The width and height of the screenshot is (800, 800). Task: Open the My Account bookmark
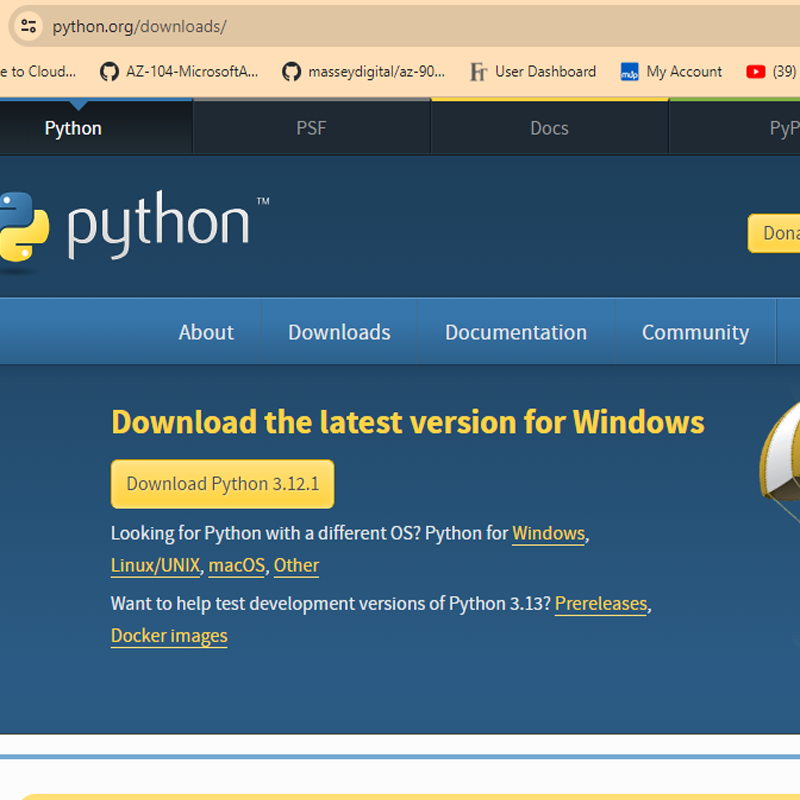[671, 71]
